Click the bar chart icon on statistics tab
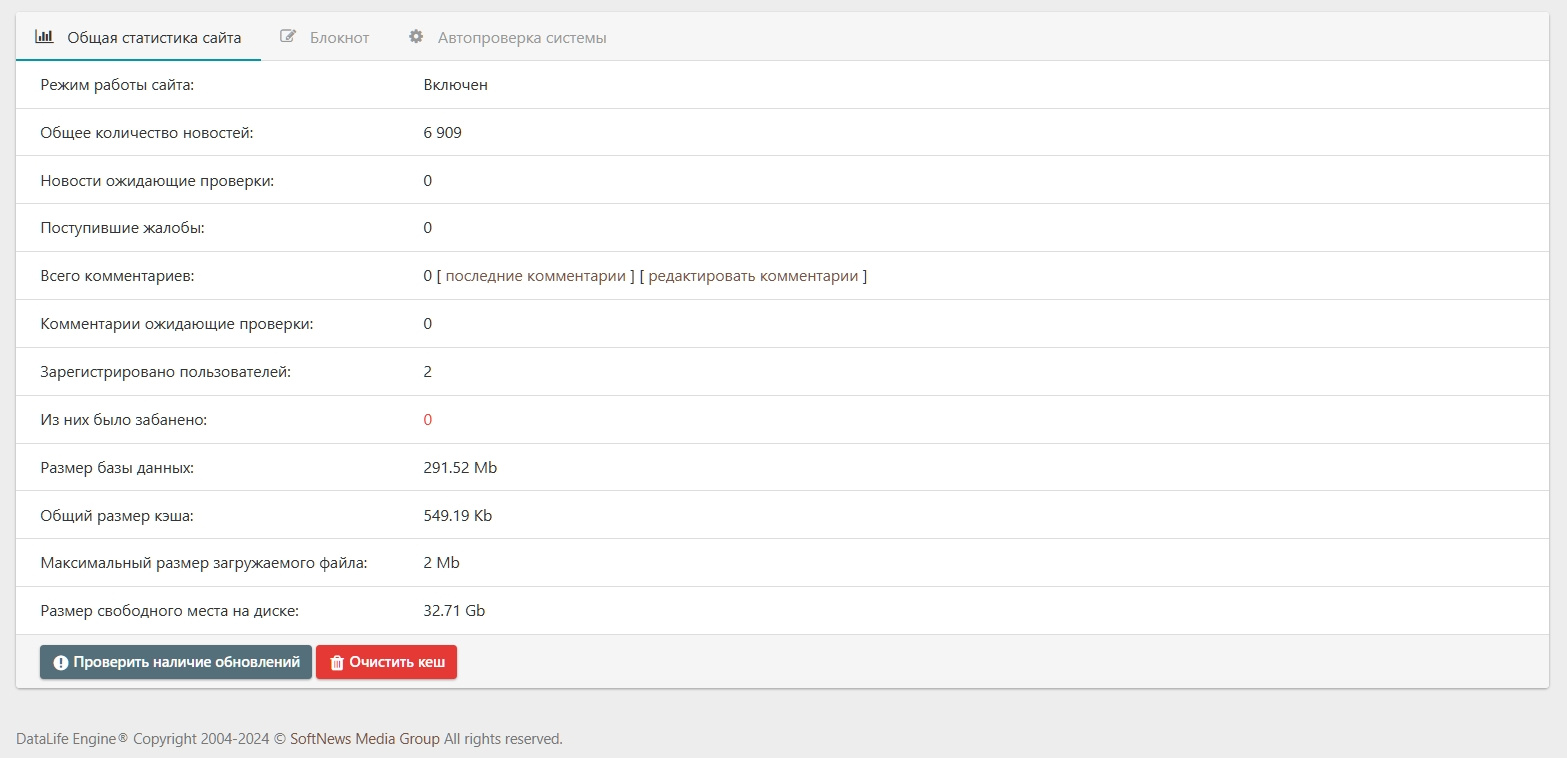1567x758 pixels. coord(44,37)
